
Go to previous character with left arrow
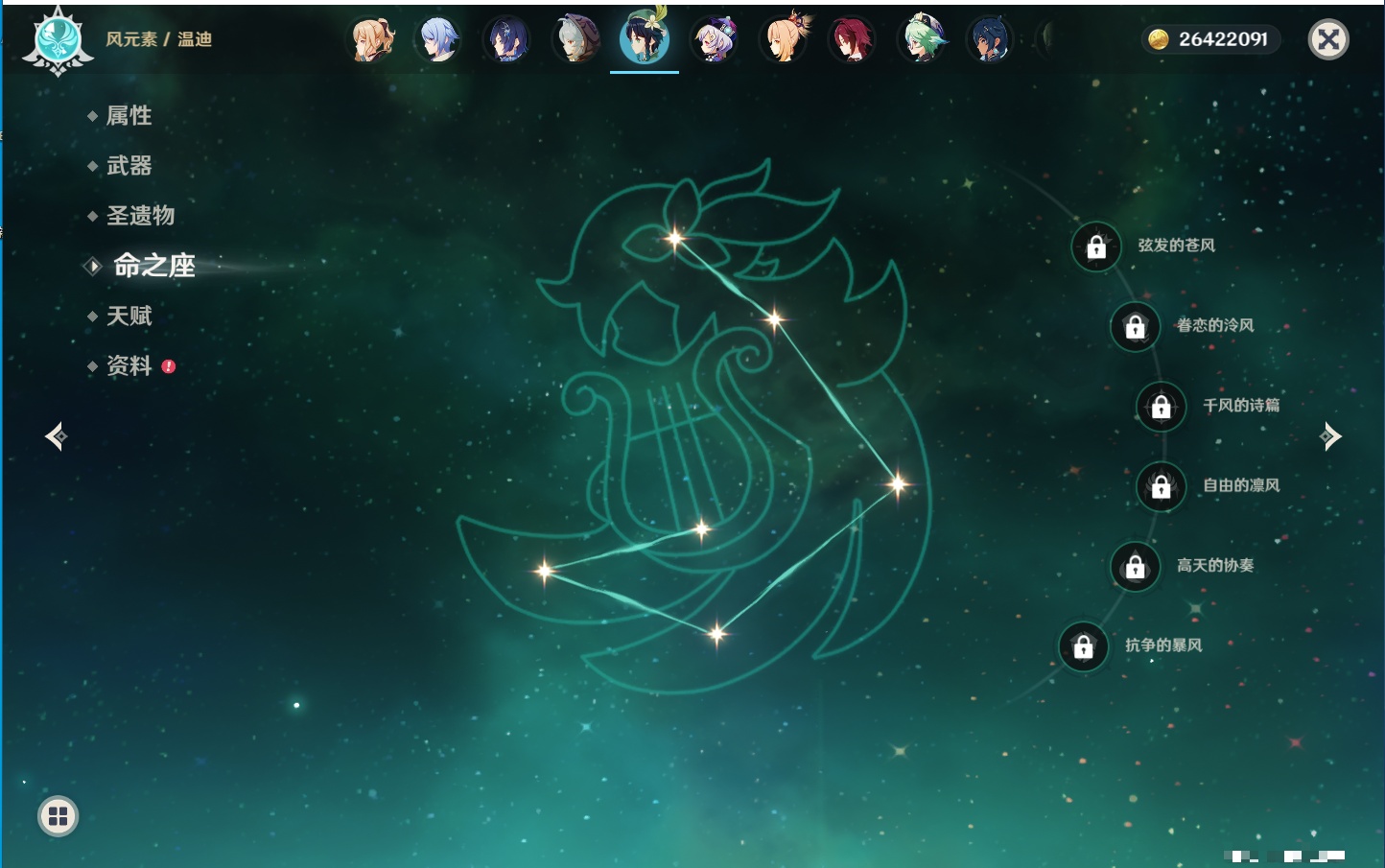click(57, 436)
